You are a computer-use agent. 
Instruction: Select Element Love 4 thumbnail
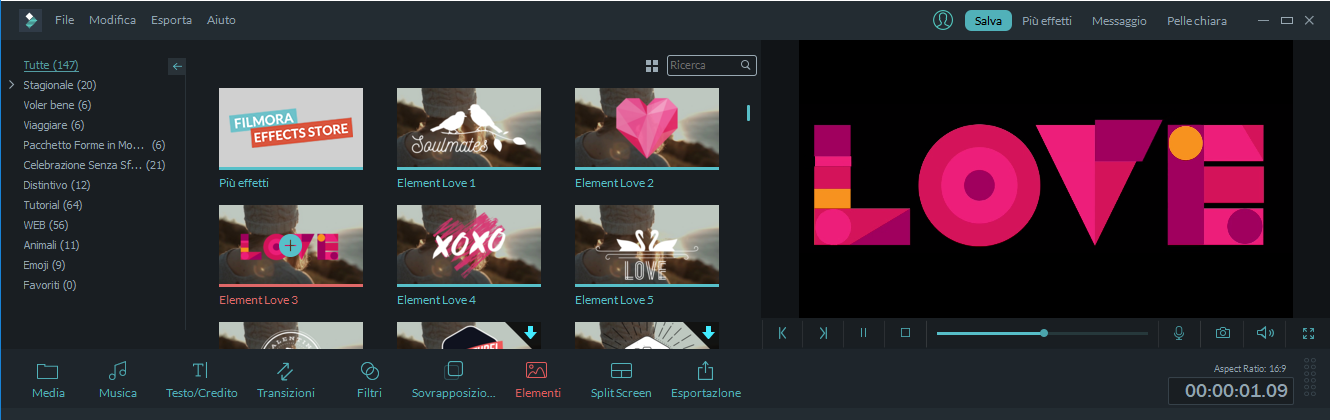469,245
